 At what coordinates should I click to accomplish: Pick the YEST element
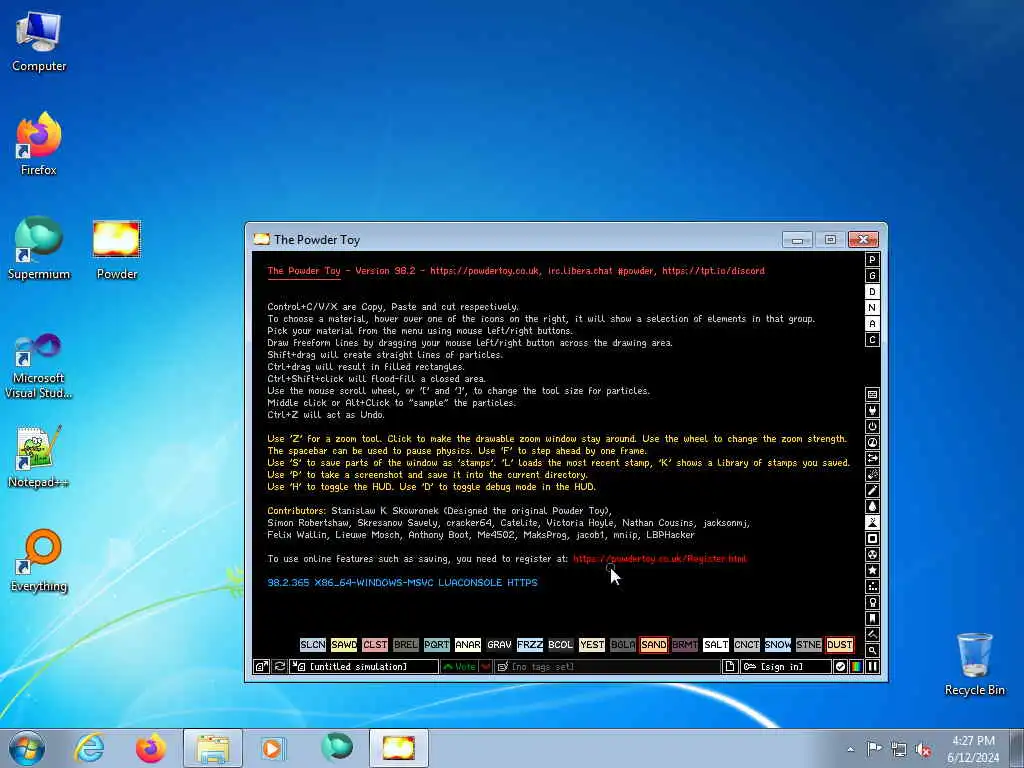click(592, 645)
